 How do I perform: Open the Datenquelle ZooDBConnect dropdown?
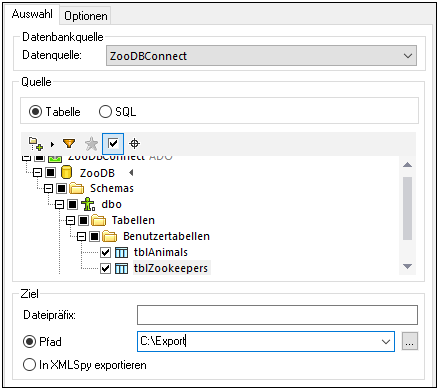[261, 56]
